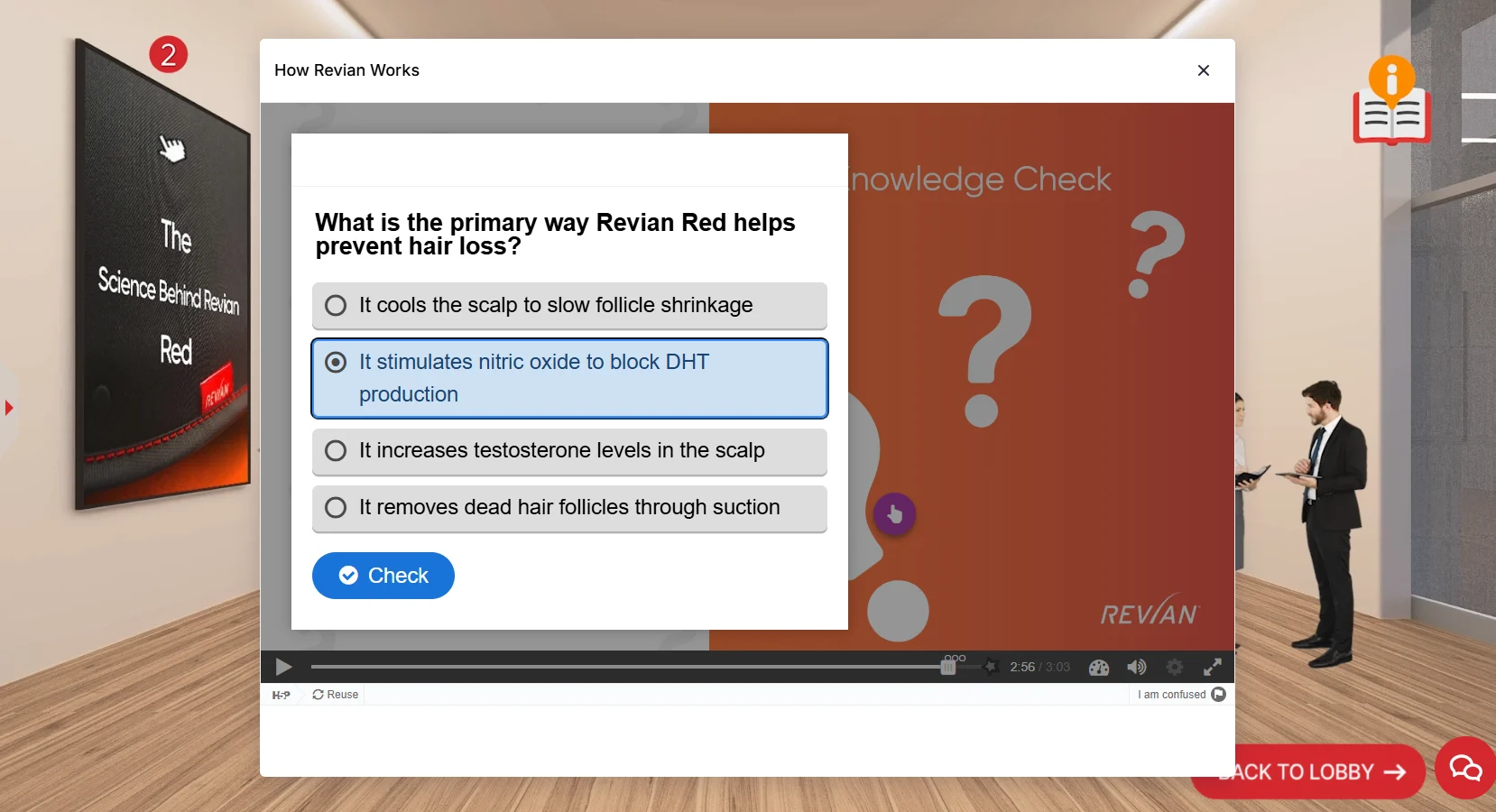Open playback speed gauge control

(x=1098, y=668)
